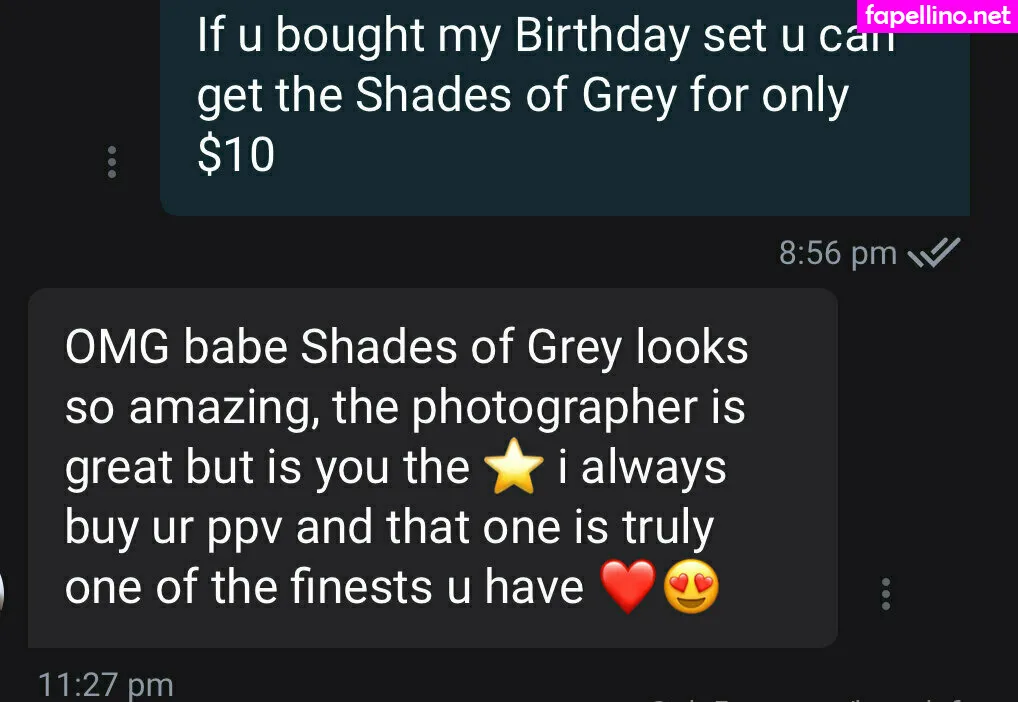Select the outgoing Birthday set message bubble
Viewport: 1018px width, 702px height.
pos(565,108)
